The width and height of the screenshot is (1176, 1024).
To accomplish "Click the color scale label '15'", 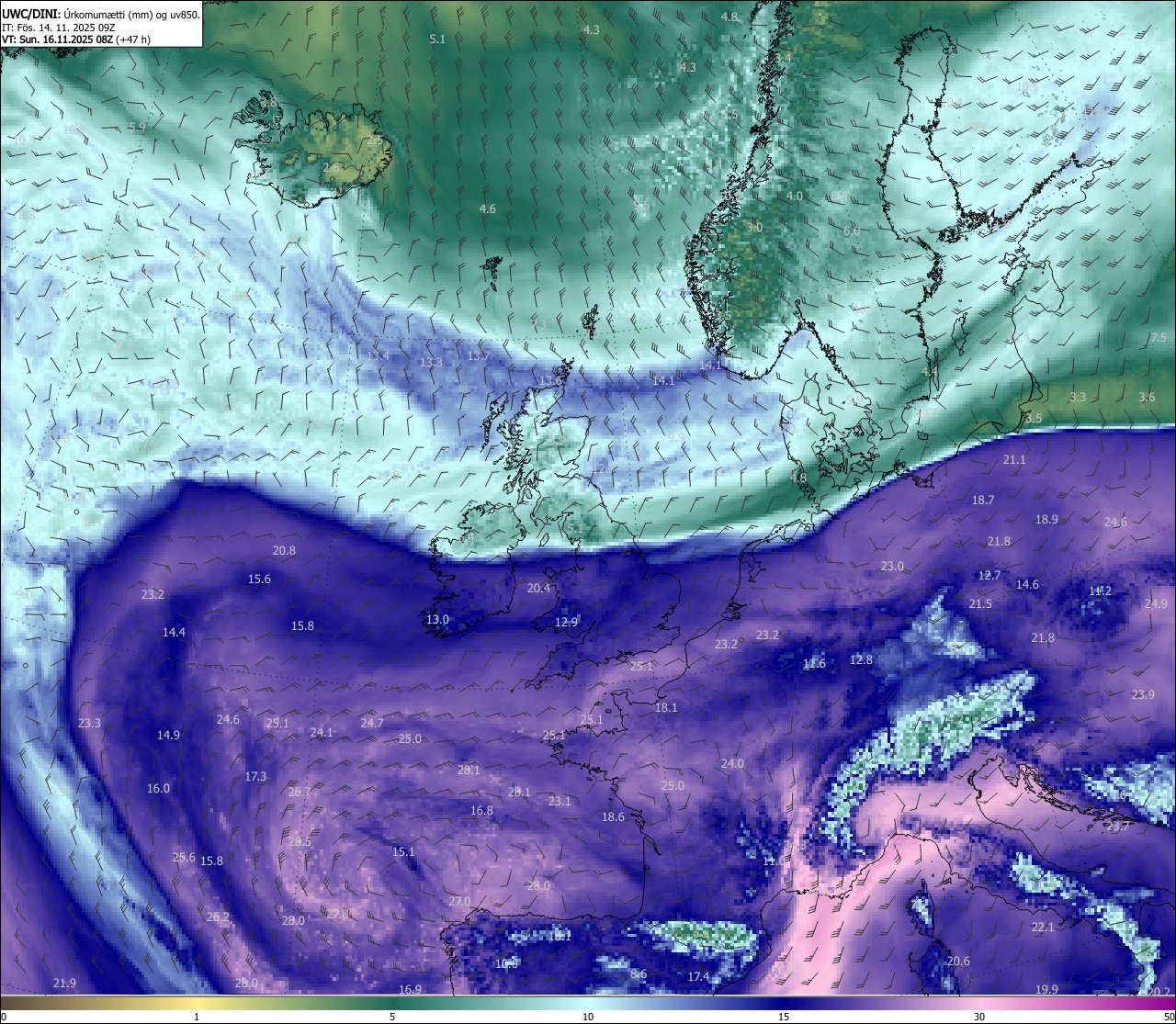I will (x=784, y=1017).
